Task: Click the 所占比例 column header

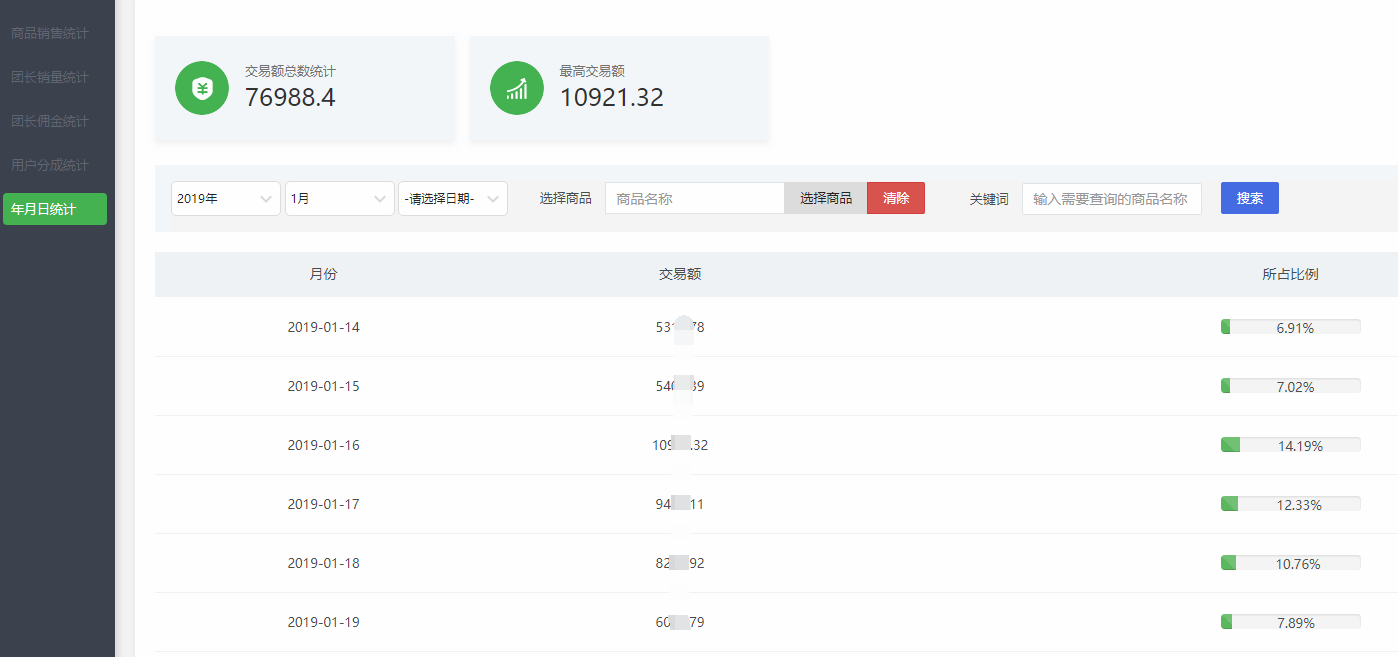Action: point(1290,274)
